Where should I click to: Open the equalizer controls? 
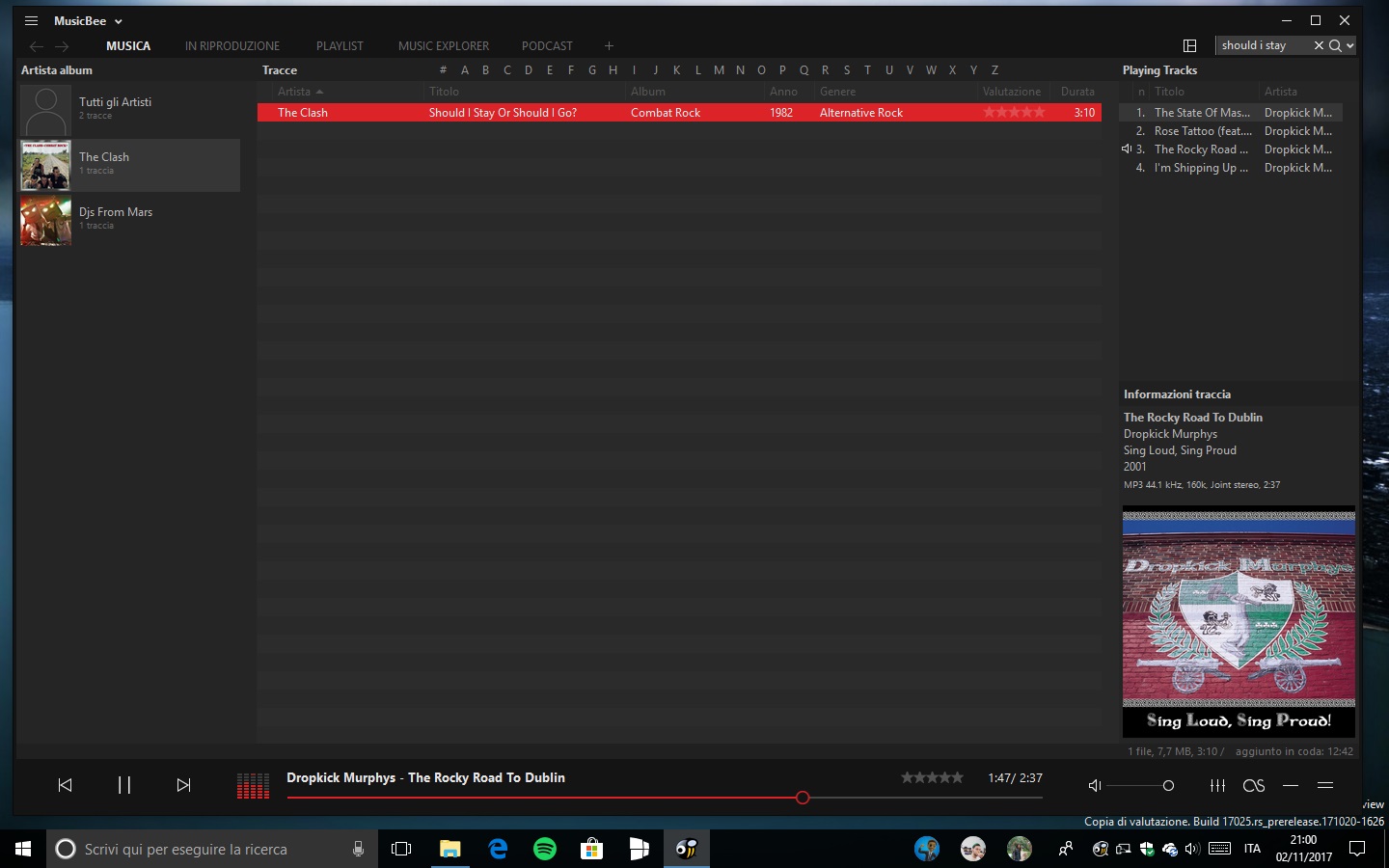click(1217, 786)
